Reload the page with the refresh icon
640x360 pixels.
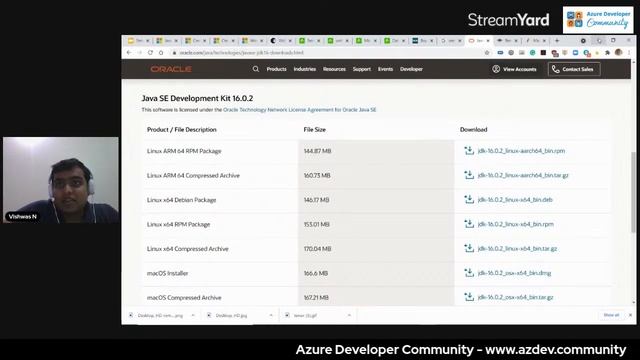coord(150,53)
